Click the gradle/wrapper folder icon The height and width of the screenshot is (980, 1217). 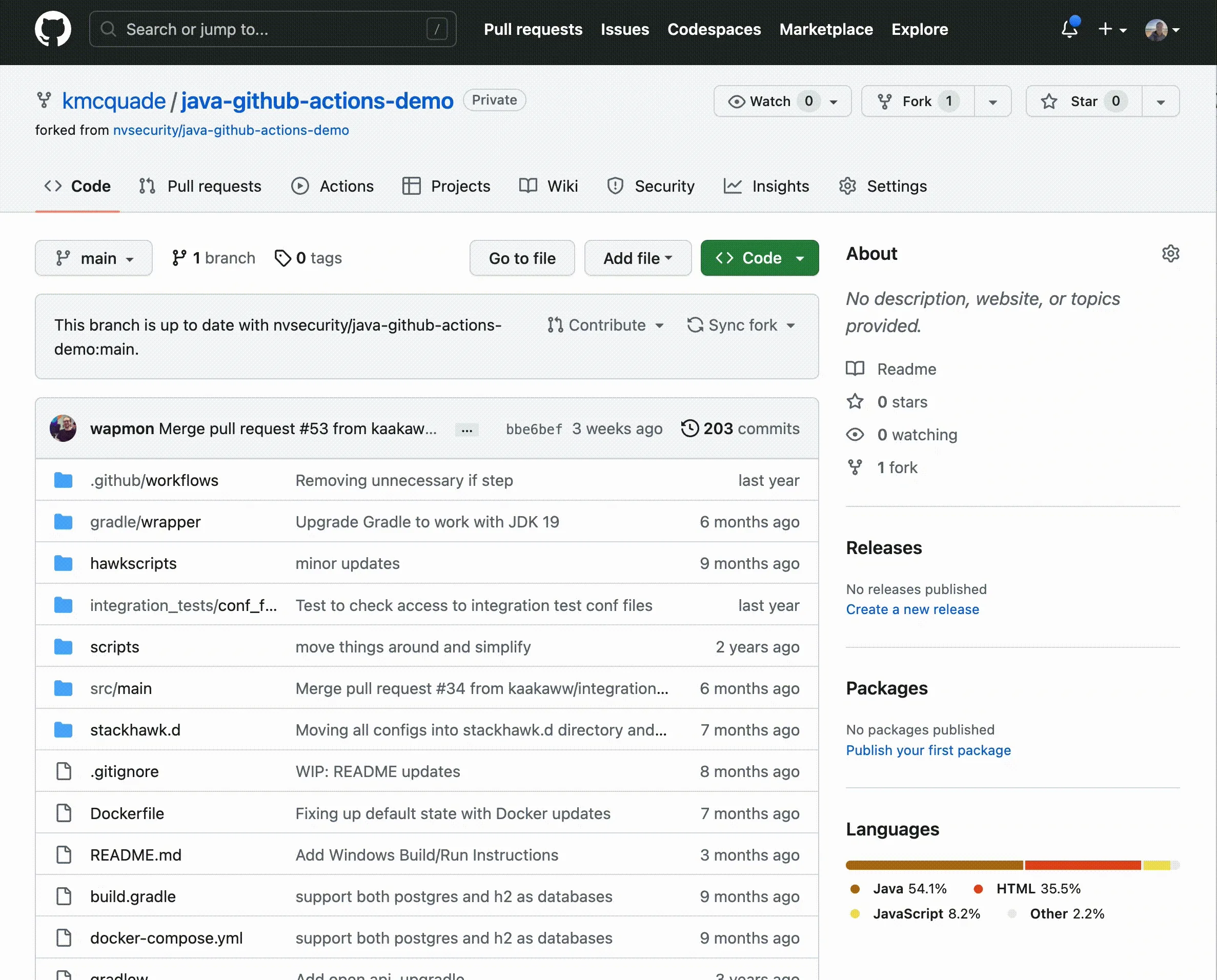63,522
